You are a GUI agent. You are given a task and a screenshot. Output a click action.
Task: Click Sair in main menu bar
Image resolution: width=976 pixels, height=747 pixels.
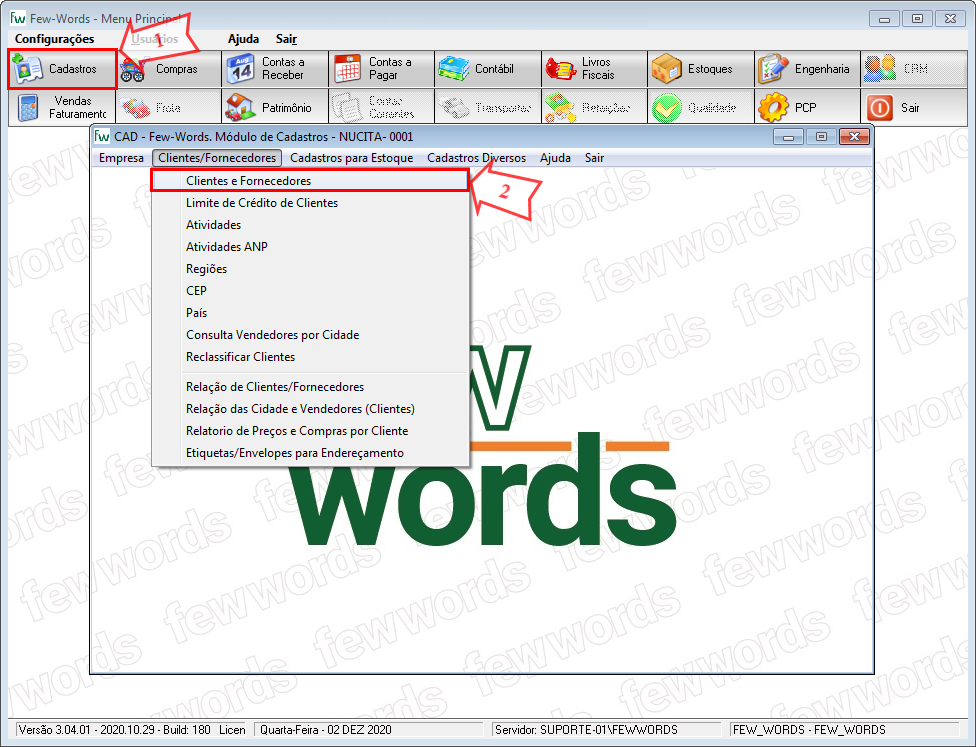286,39
